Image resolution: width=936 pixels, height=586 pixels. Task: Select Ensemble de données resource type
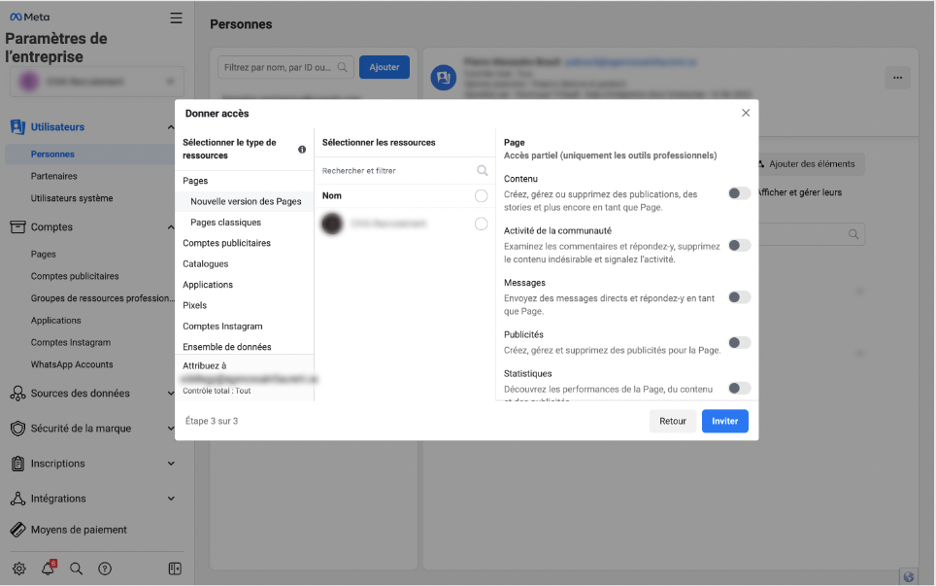coord(227,347)
